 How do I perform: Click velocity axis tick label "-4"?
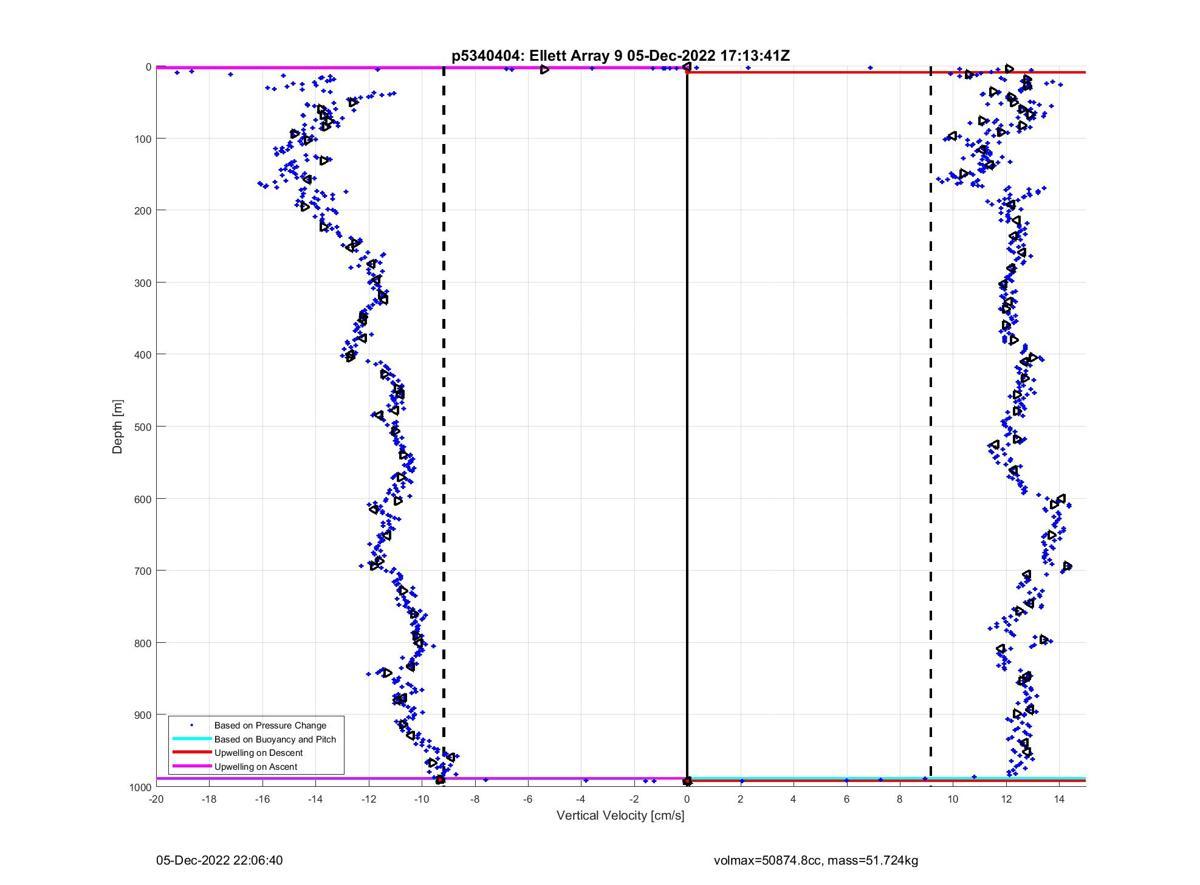pyautogui.click(x=581, y=799)
